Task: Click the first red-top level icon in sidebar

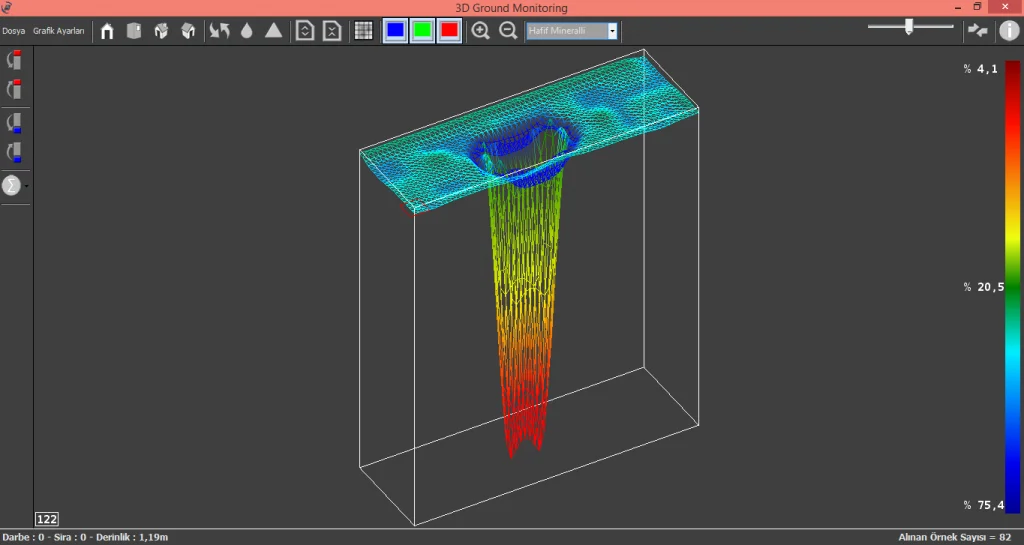Action: click(x=14, y=60)
